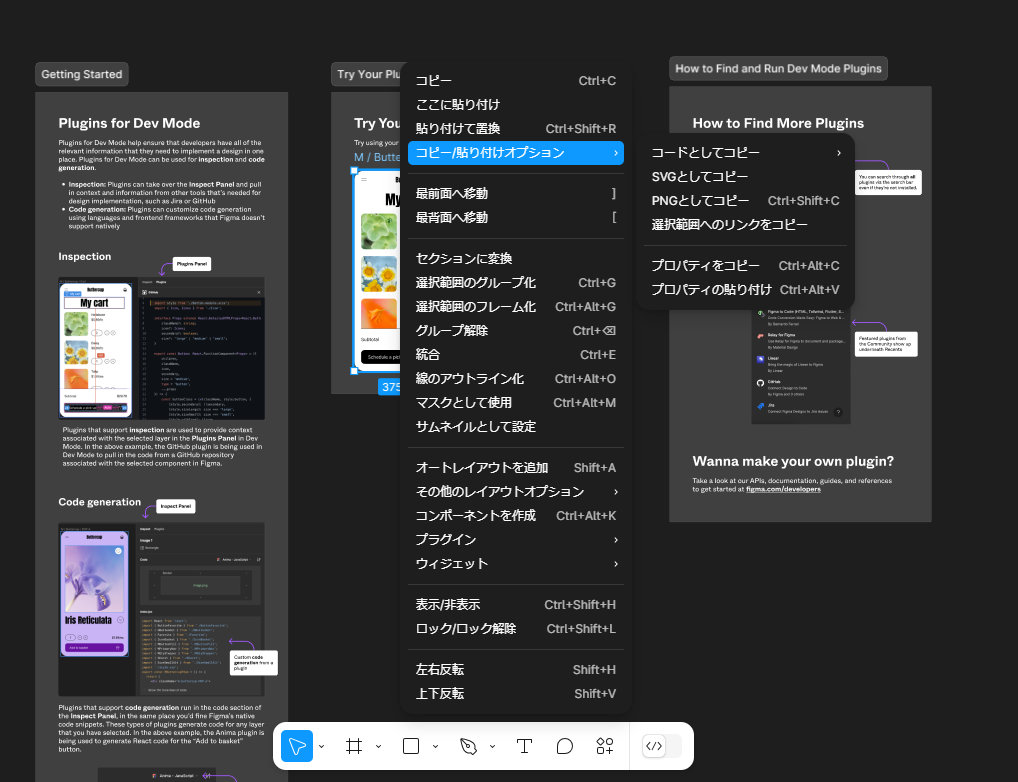Choose 表示/非表示 menu item
Viewport: 1018px width, 782px height.
pos(515,605)
